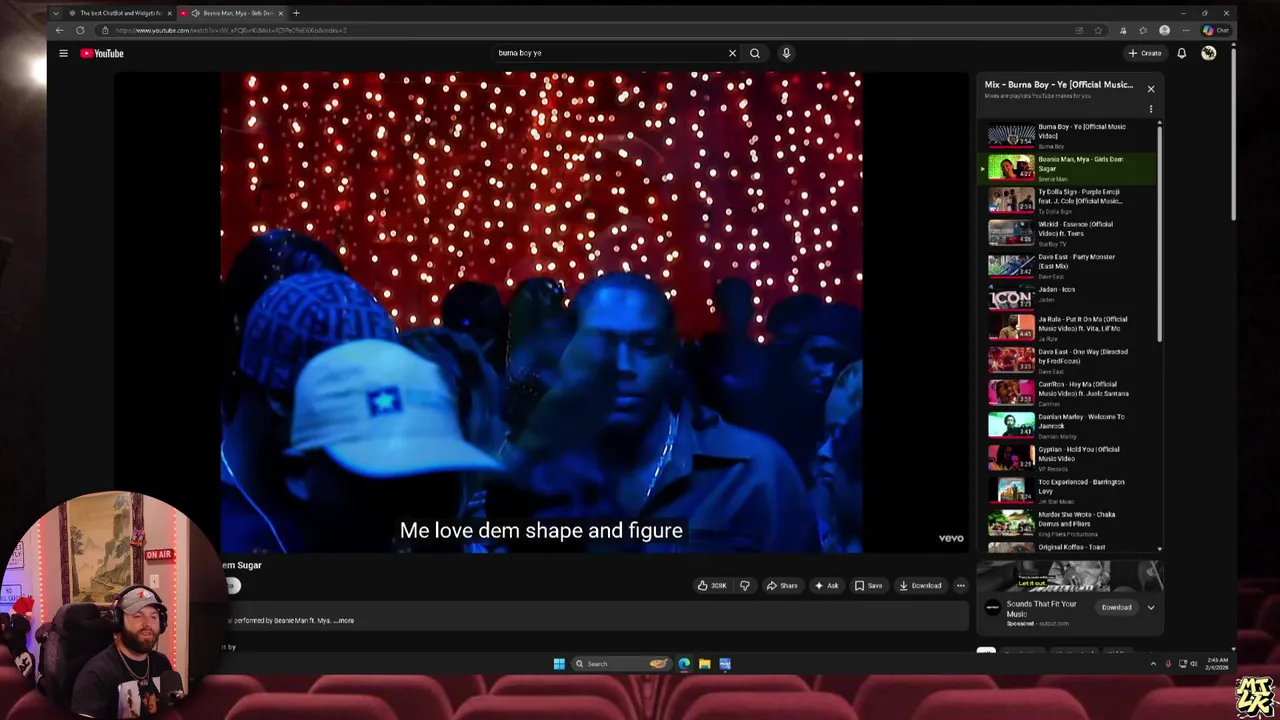This screenshot has width=1280, height=720.
Task: Play Ty Dolla Sign - Purple Emoji
Action: [x=1068, y=201]
